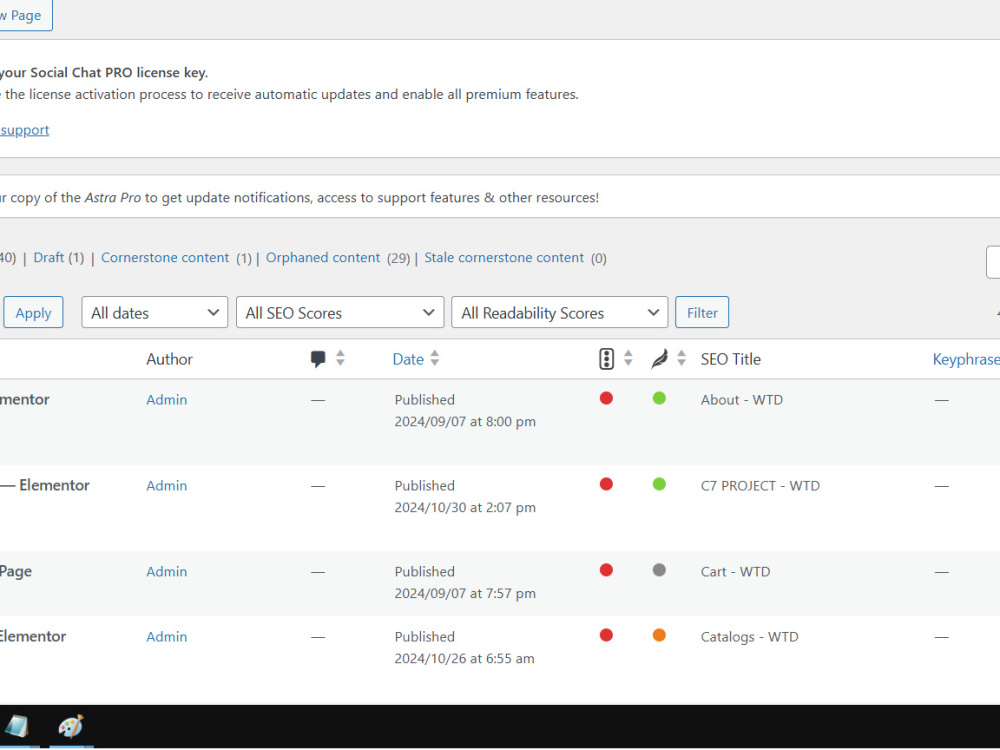Click the Yoast SEO score column icon

click(607, 359)
